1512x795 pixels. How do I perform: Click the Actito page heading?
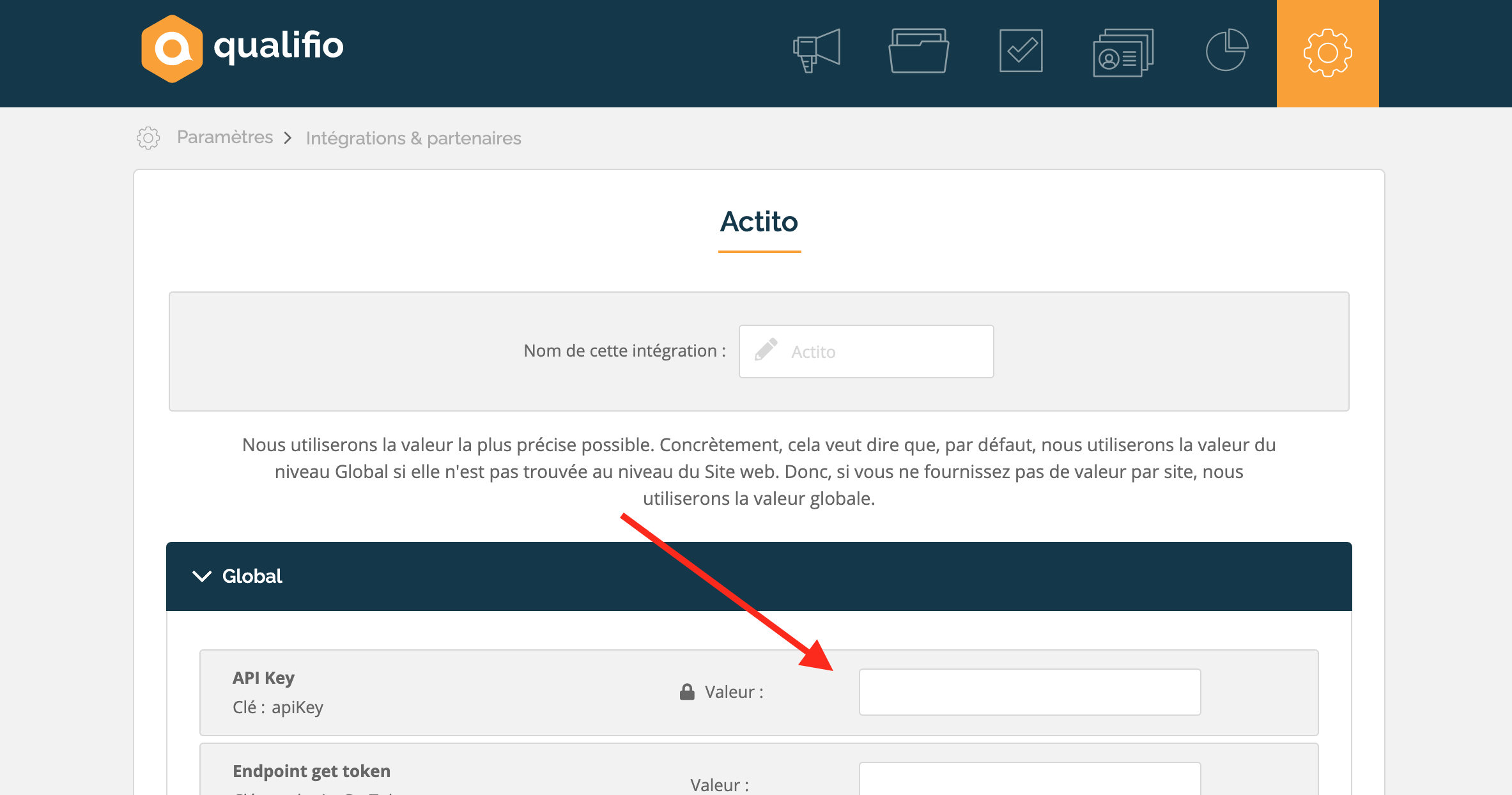click(x=759, y=222)
